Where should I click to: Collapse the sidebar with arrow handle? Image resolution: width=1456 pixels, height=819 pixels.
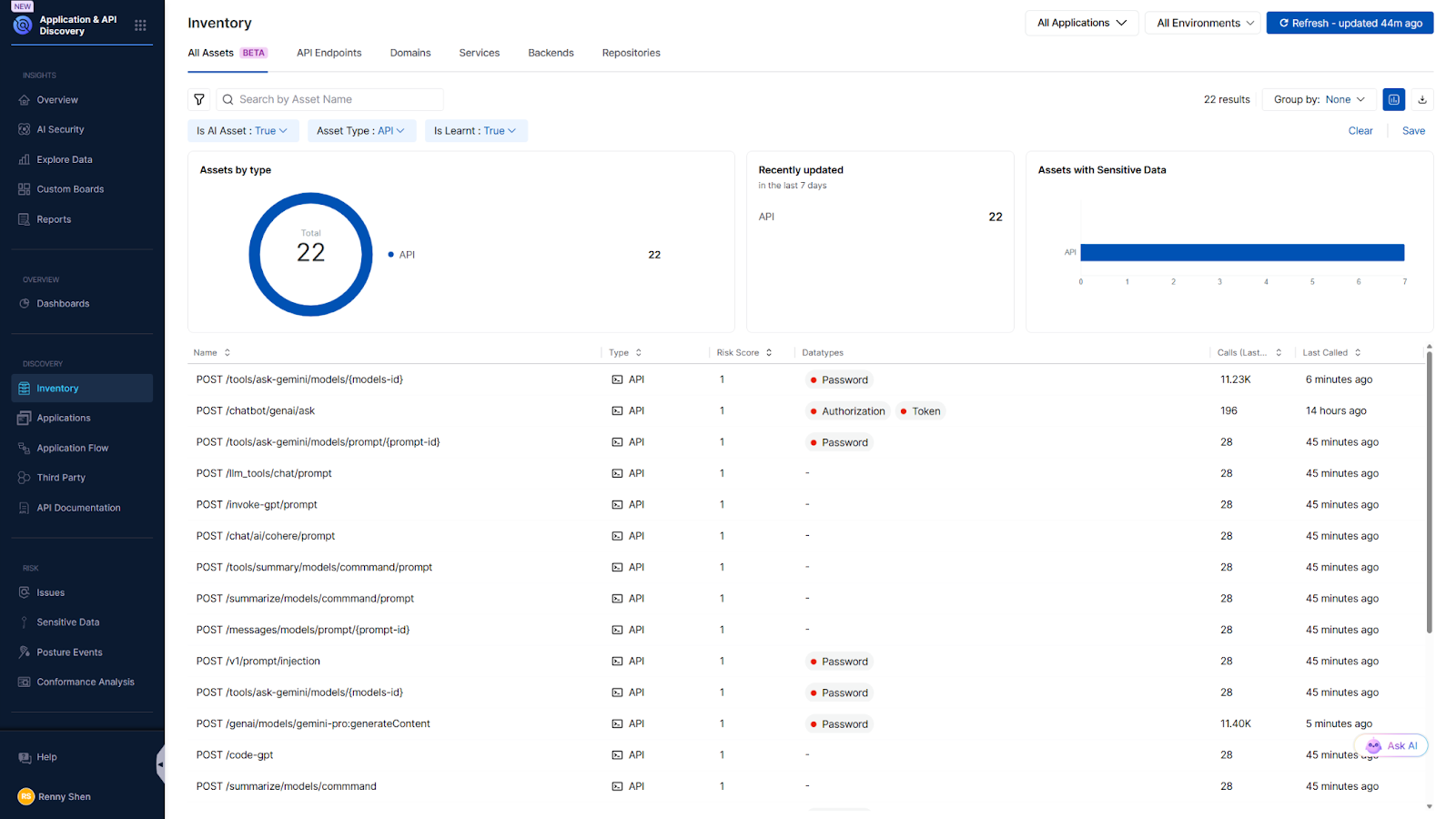click(160, 764)
